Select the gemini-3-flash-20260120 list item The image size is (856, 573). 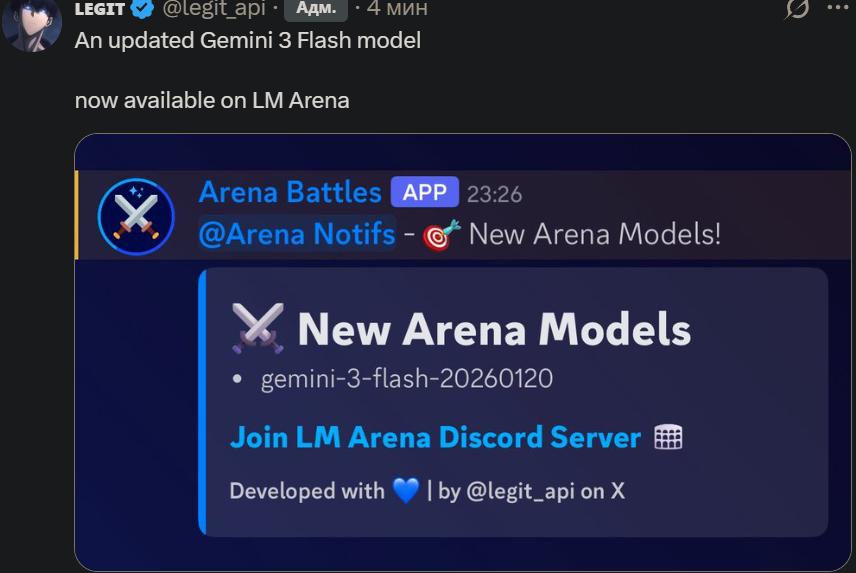pos(407,379)
